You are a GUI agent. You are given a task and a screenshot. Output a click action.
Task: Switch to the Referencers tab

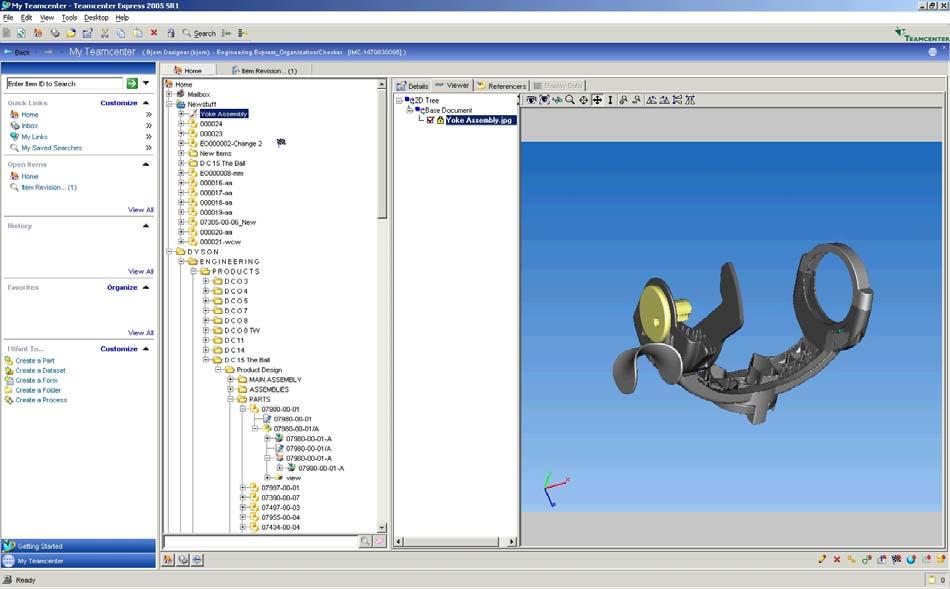tap(501, 85)
